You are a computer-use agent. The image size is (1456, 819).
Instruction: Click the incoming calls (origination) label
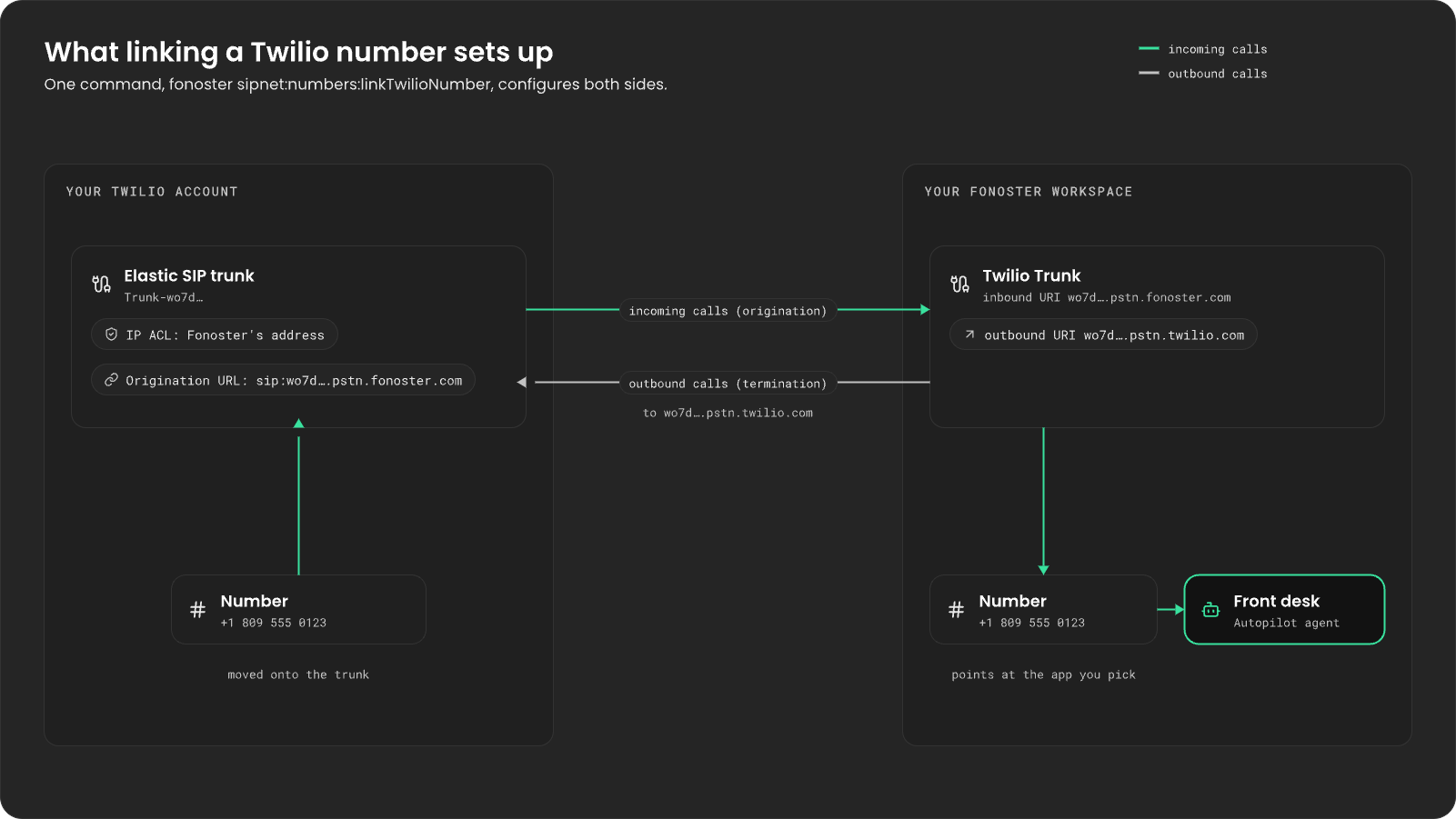(728, 311)
